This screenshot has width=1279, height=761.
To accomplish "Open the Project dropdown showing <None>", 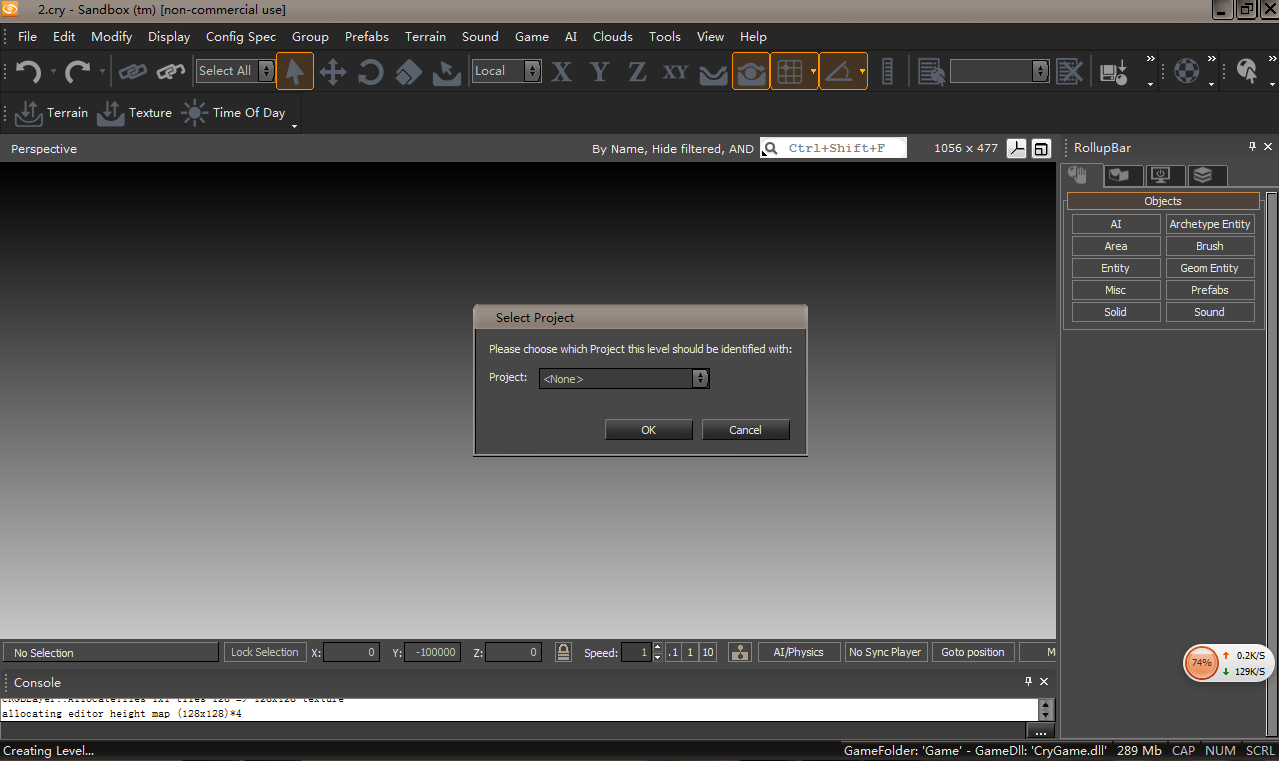I will click(x=624, y=379).
